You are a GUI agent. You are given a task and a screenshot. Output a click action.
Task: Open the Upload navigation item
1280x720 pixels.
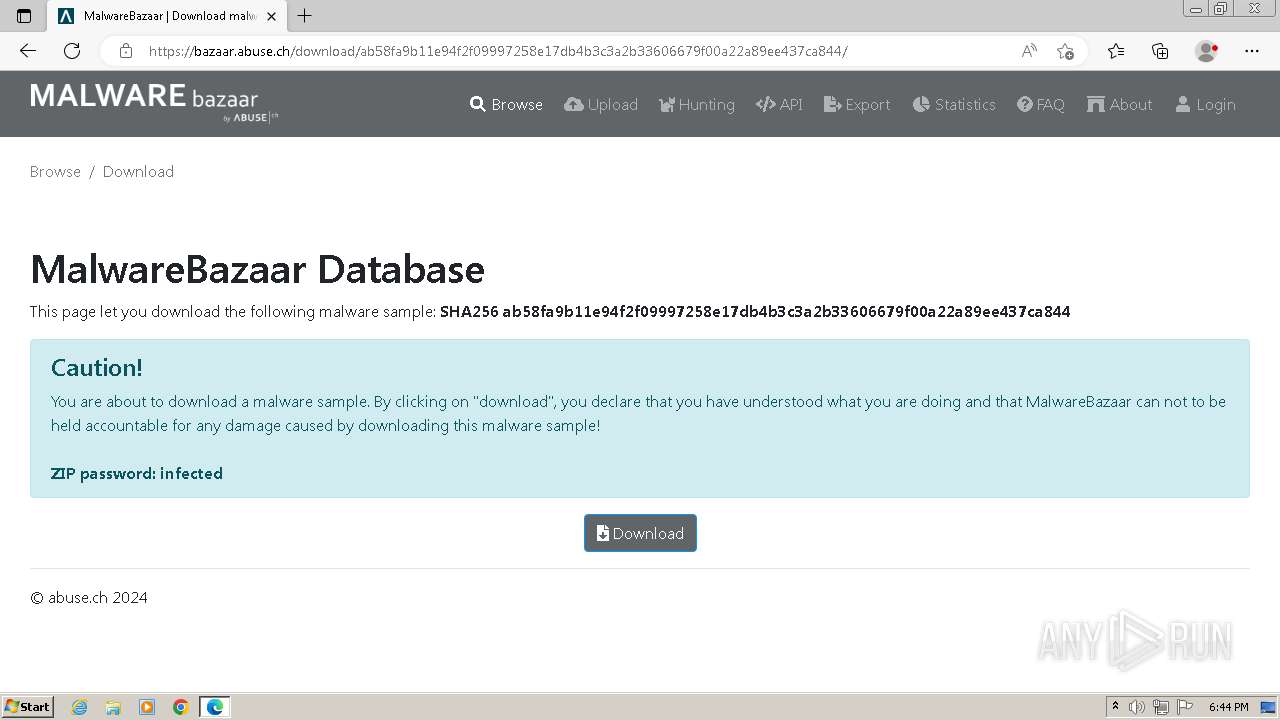[601, 104]
